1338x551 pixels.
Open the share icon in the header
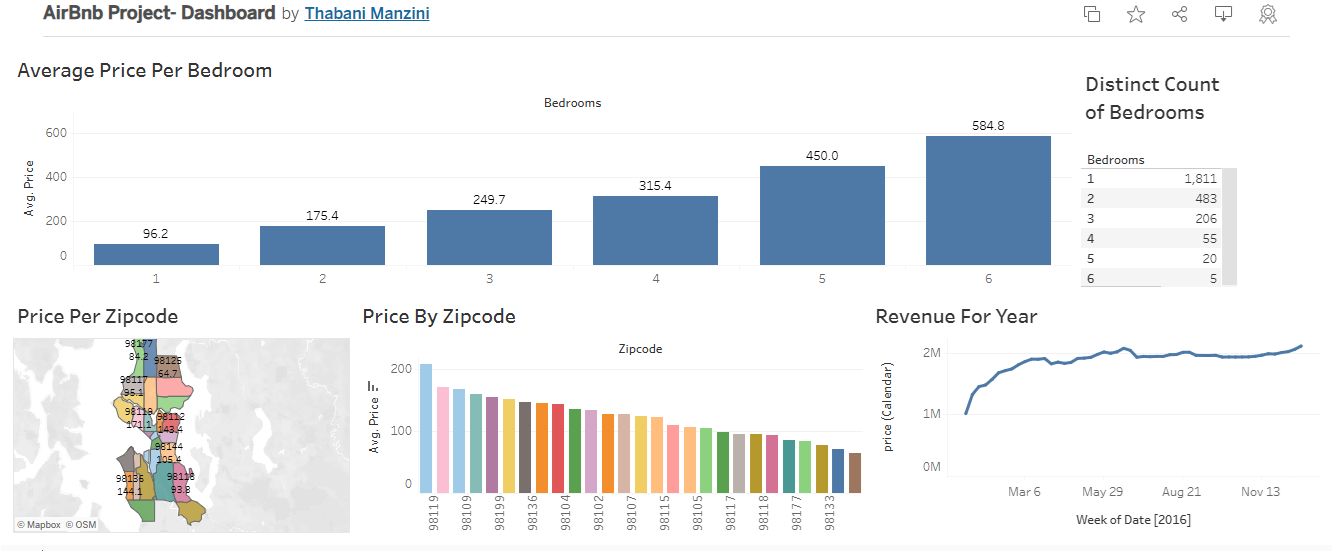point(1180,14)
